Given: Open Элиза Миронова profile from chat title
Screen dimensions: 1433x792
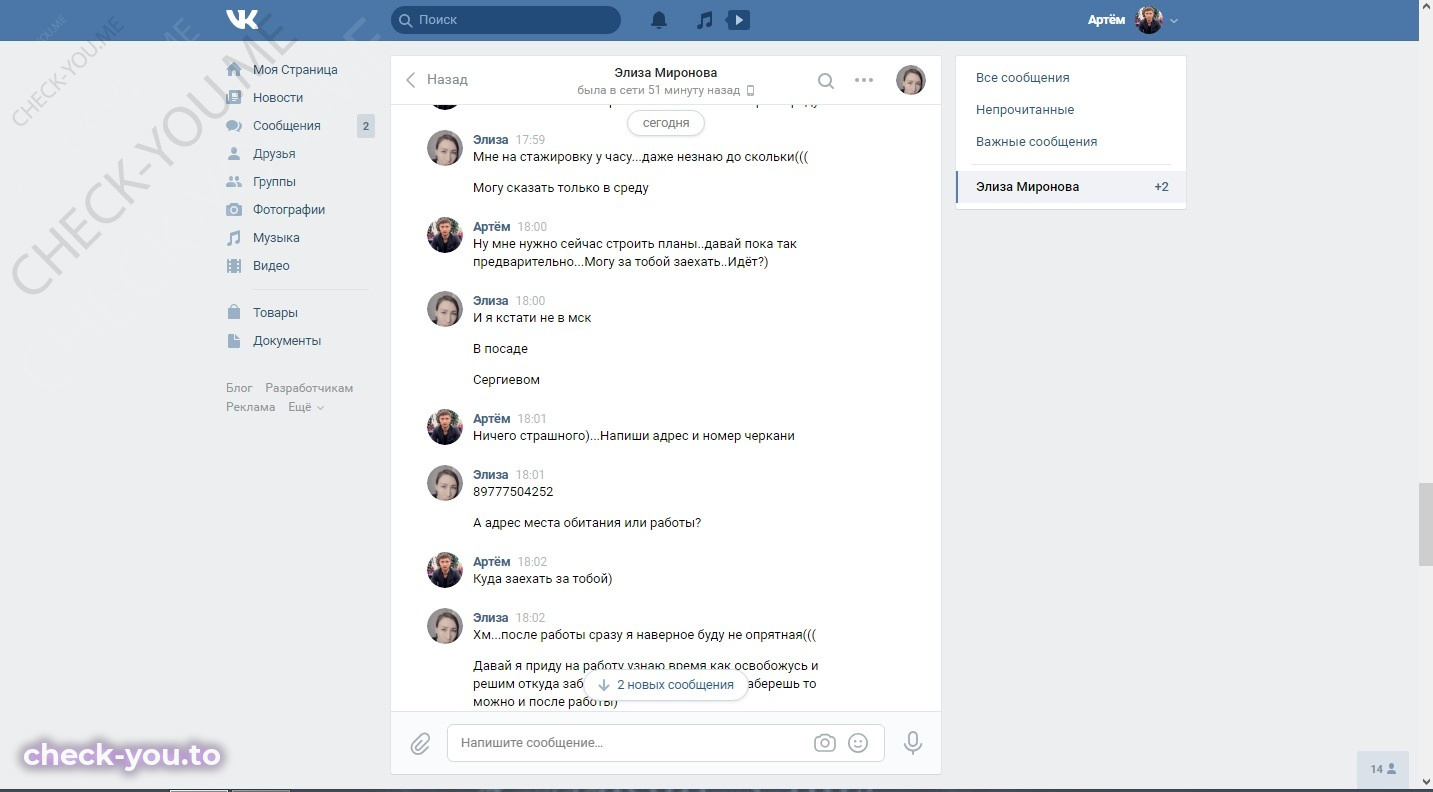Looking at the screenshot, I should point(666,72).
